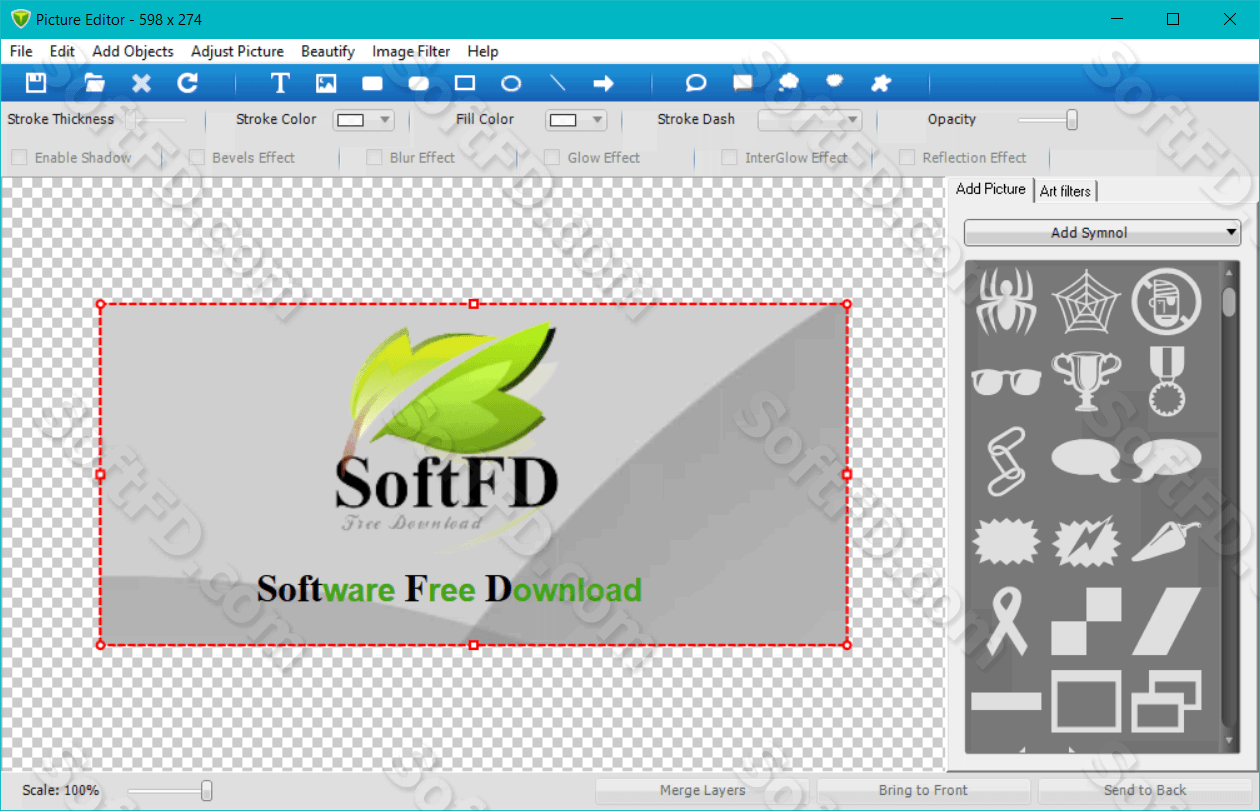Select the arrow shape tool
Screen dimensions: 1260x811
click(x=604, y=83)
